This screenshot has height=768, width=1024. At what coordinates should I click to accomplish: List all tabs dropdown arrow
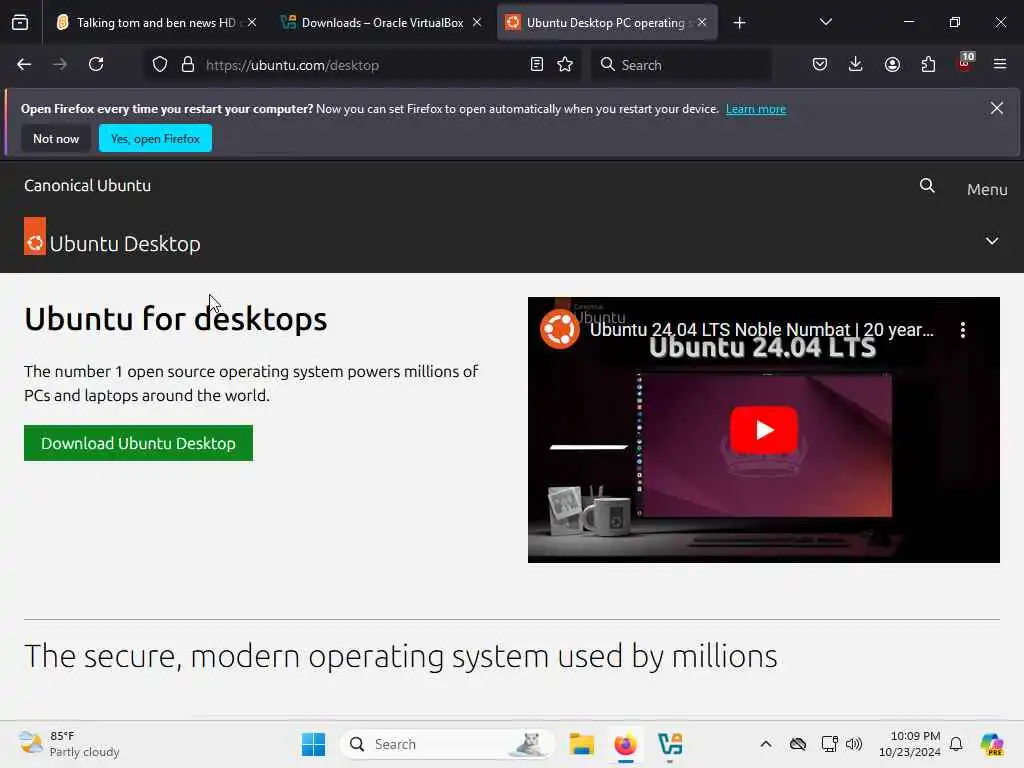click(x=825, y=23)
